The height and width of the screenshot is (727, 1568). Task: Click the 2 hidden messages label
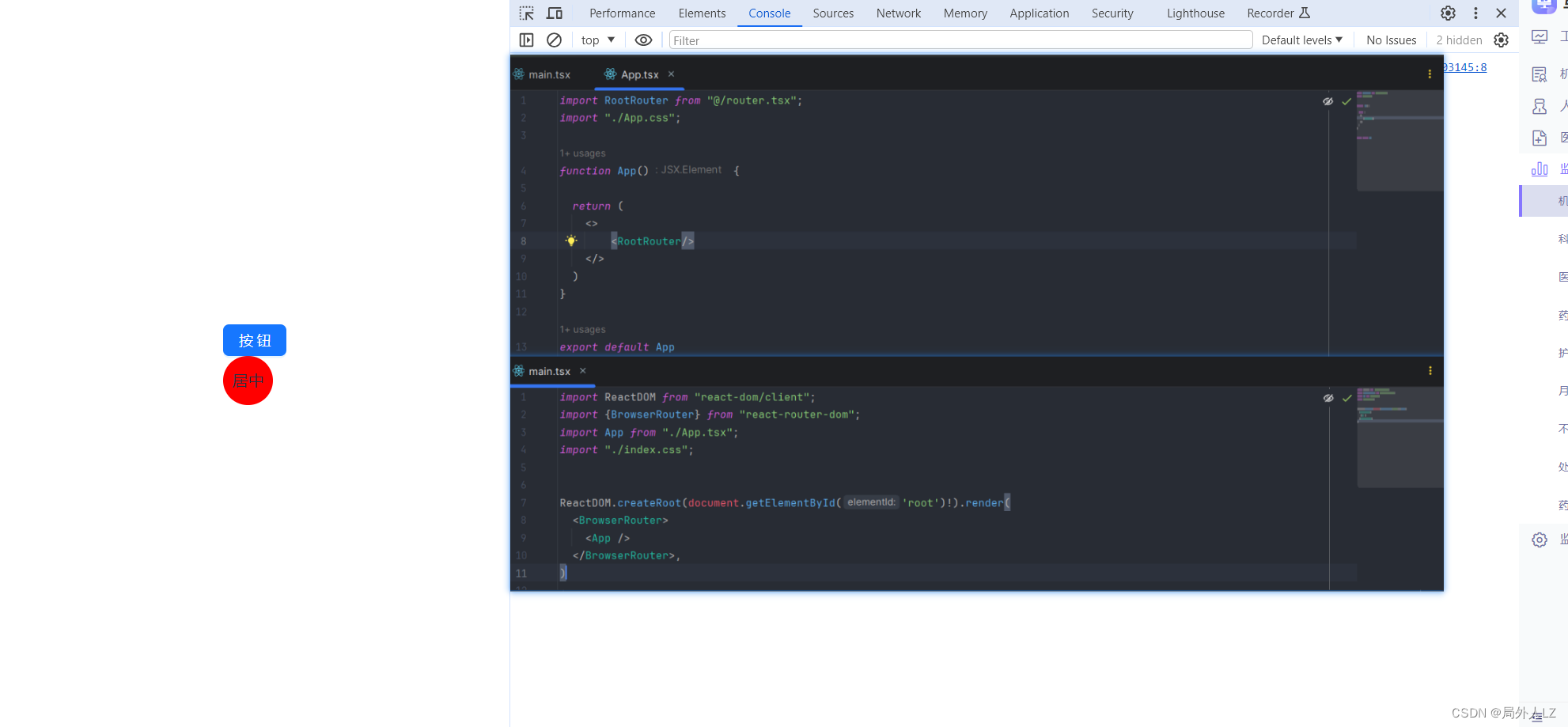tap(1459, 40)
